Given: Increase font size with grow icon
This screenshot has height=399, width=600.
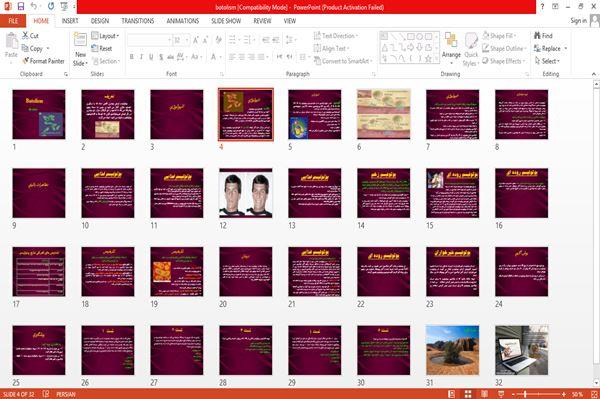Looking at the screenshot, I should click(x=196, y=40).
